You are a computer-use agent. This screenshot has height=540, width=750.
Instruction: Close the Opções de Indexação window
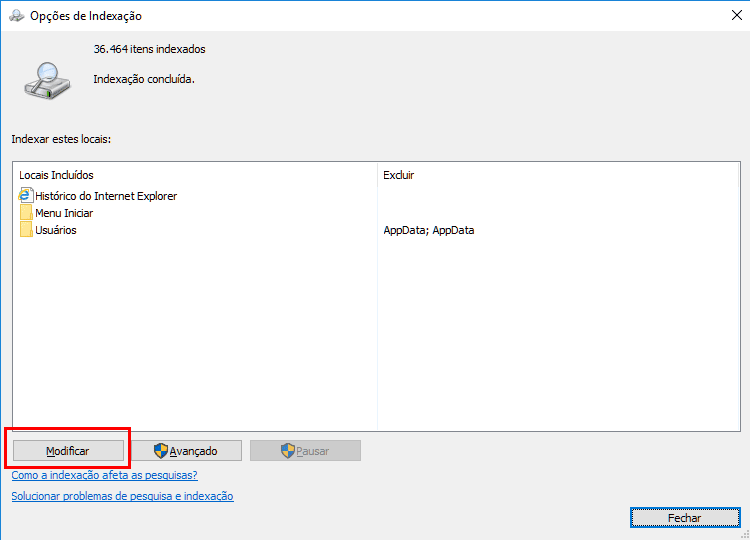pos(737,15)
